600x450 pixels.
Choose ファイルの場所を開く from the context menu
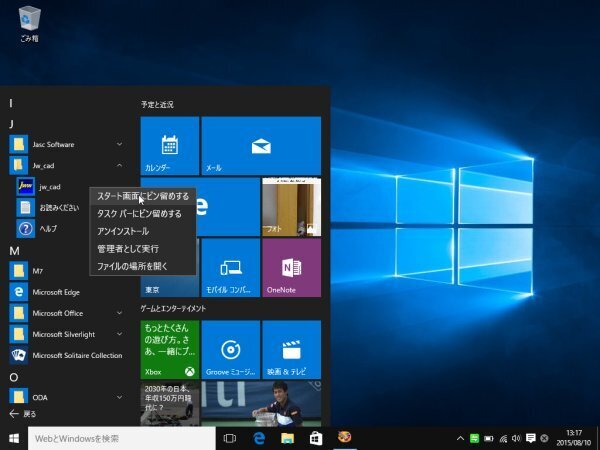(143, 266)
